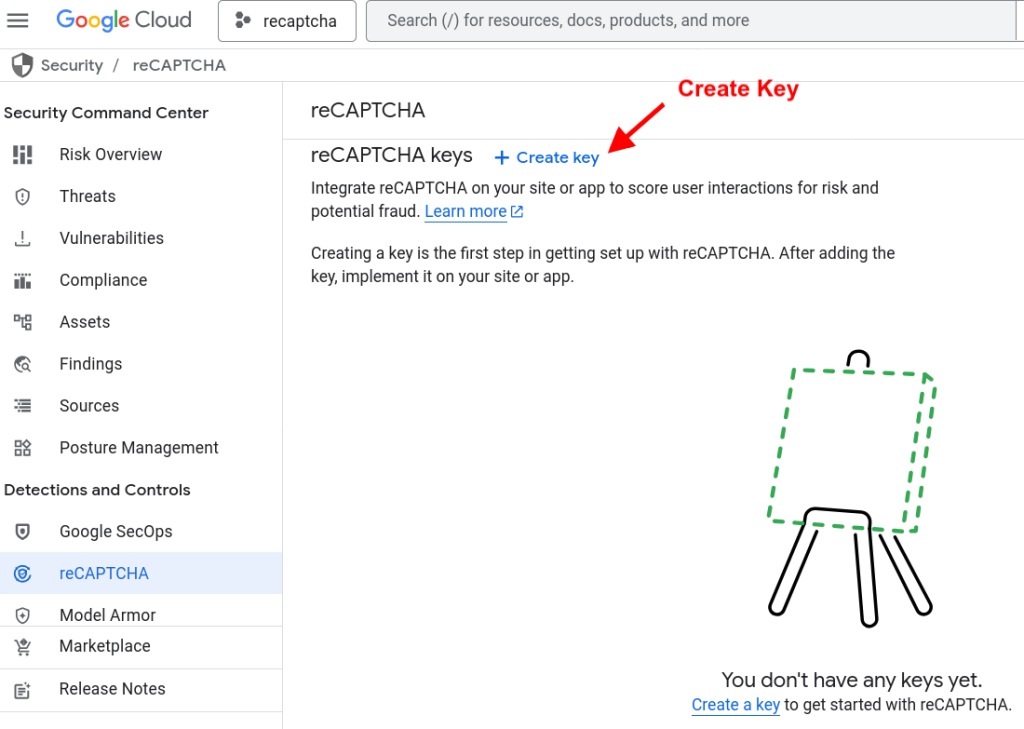Screen dimensions: 1024x729
Task: Expand the navigation with the hamburger menu
Action: [x=18, y=20]
